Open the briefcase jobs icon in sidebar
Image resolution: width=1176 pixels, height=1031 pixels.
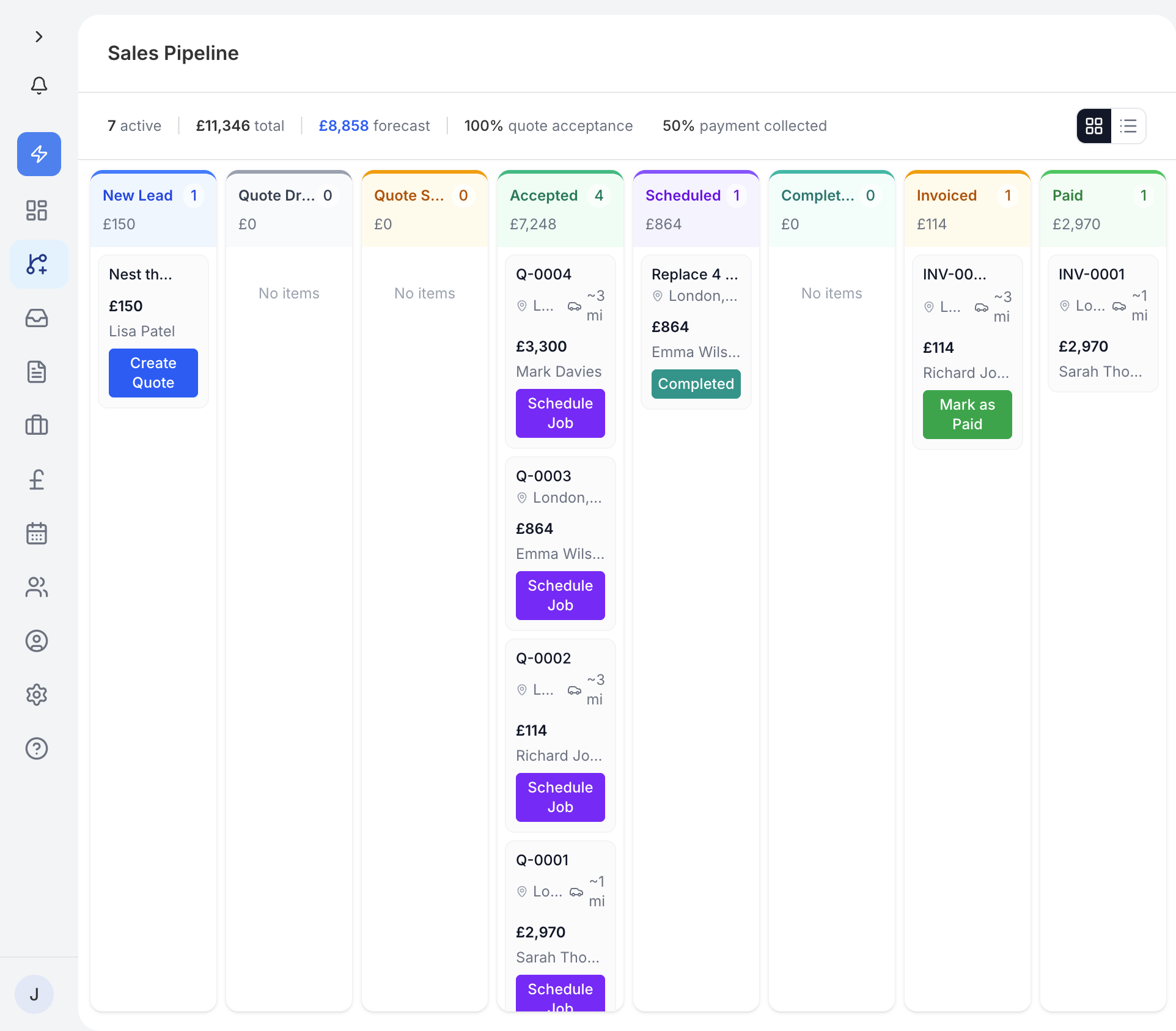click(37, 425)
